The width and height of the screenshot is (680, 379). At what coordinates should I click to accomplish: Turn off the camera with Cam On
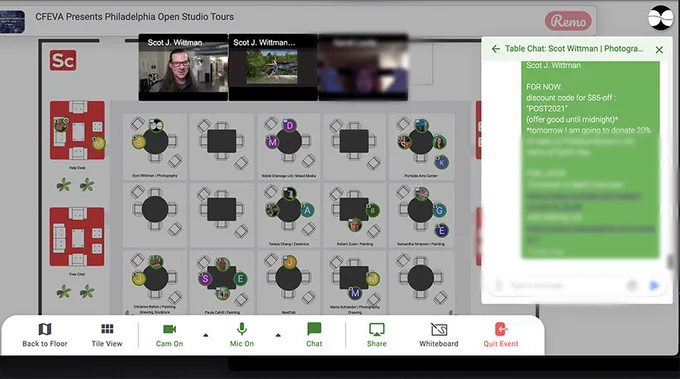click(169, 335)
